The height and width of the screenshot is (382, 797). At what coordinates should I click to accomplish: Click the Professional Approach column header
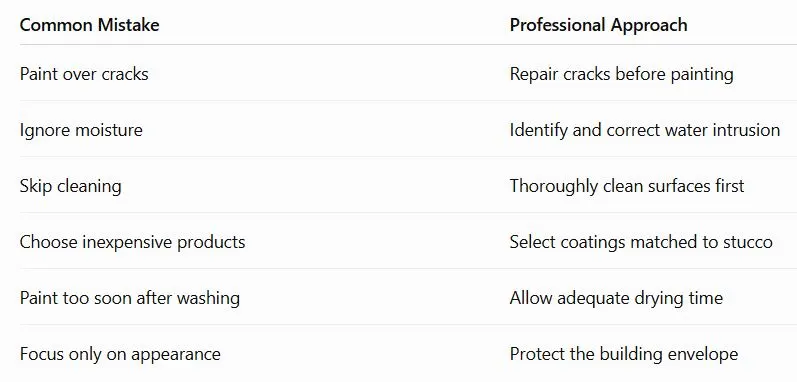(598, 25)
